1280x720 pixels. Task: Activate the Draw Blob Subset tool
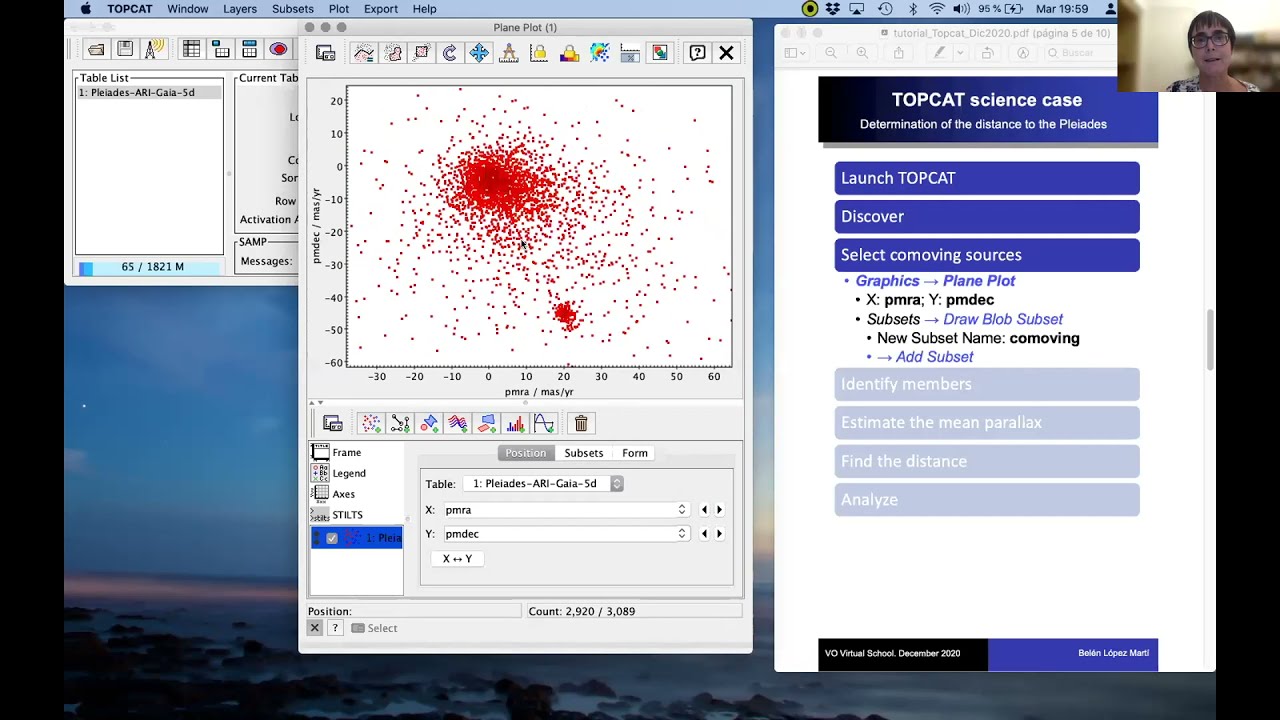pos(392,53)
